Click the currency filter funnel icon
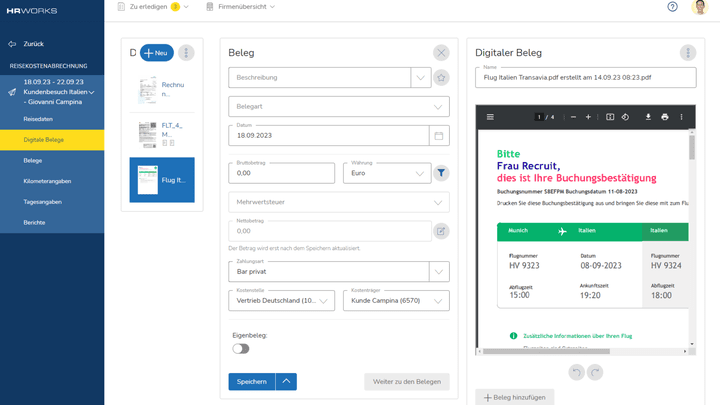 441,173
